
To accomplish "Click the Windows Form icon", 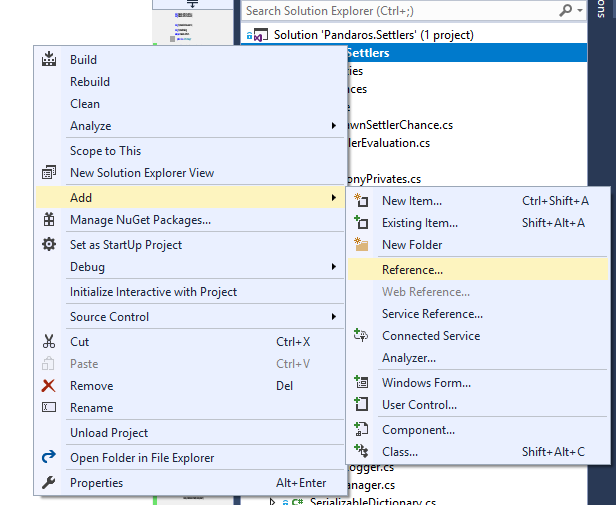I will [362, 383].
